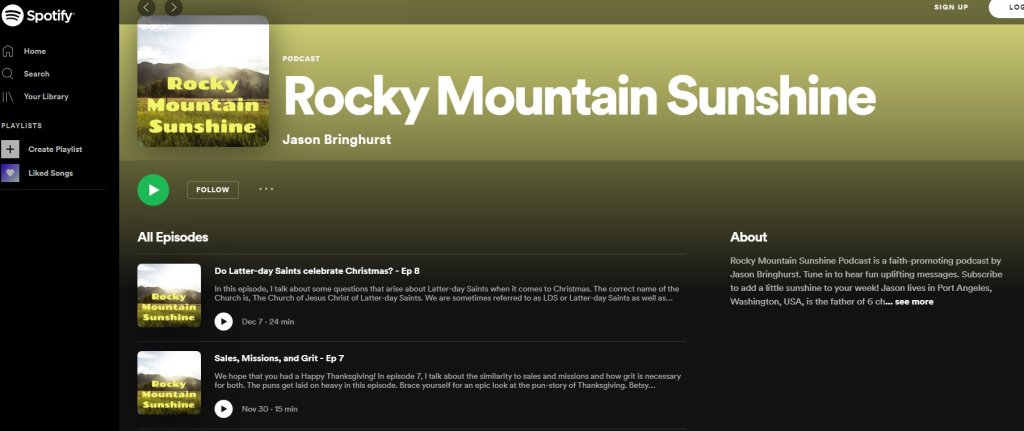
Task: Click the Log In button
Action: coord(1006,7)
